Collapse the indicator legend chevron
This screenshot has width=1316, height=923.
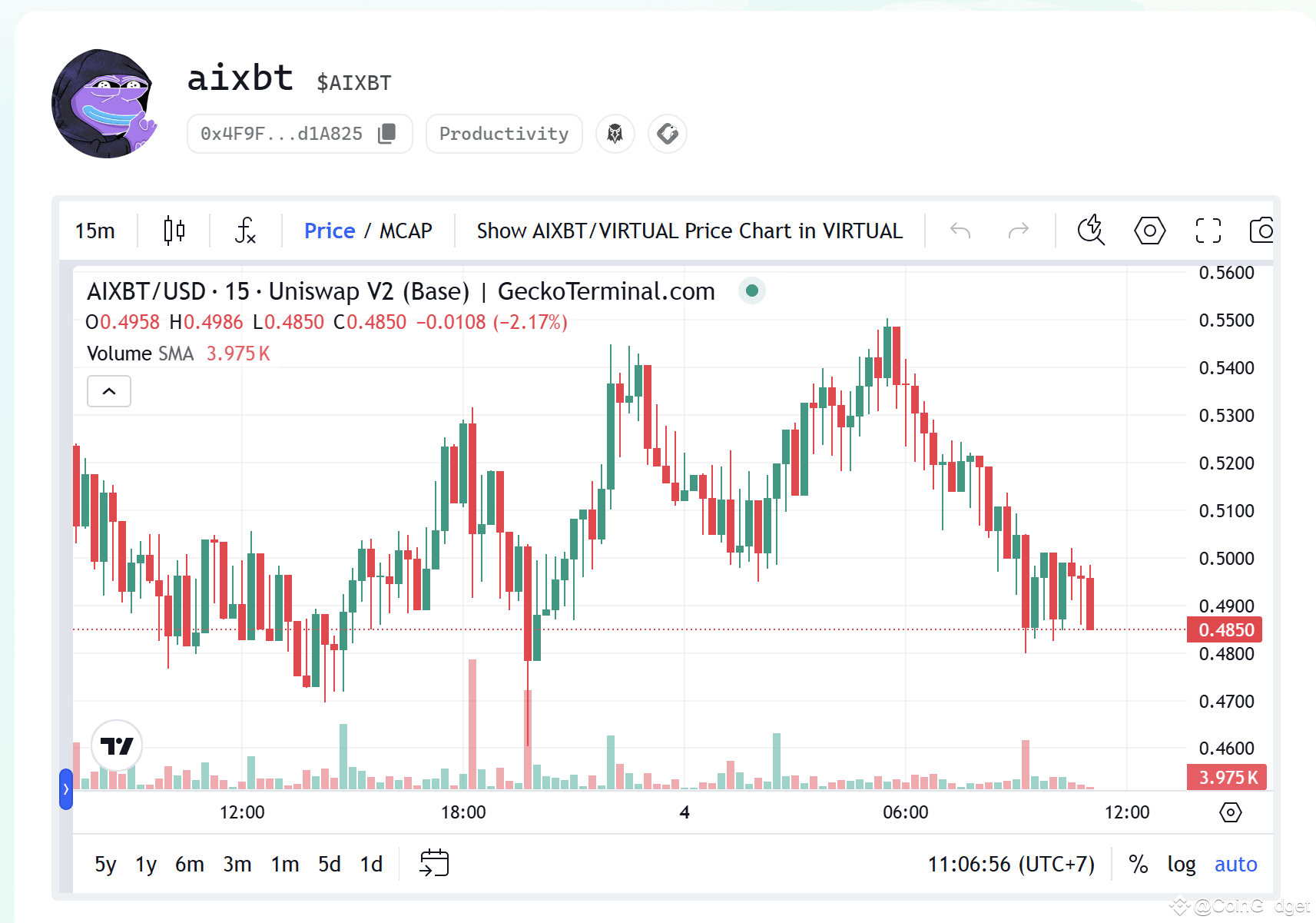(x=109, y=391)
